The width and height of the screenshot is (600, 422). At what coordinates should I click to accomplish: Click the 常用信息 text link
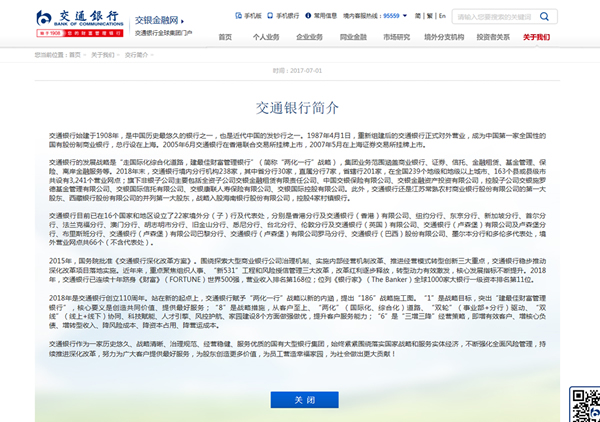[325, 16]
